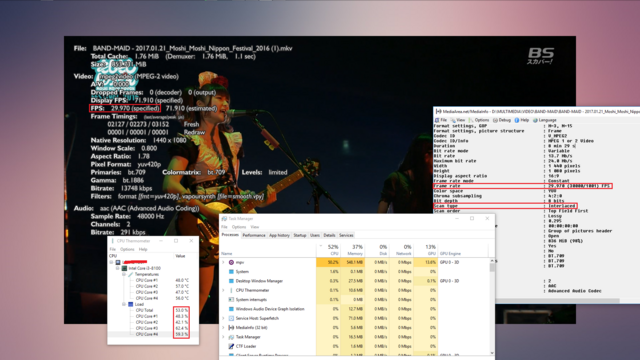640x360 pixels.
Task: Switch to the Services tab in Task Manager
Action: (x=346, y=236)
